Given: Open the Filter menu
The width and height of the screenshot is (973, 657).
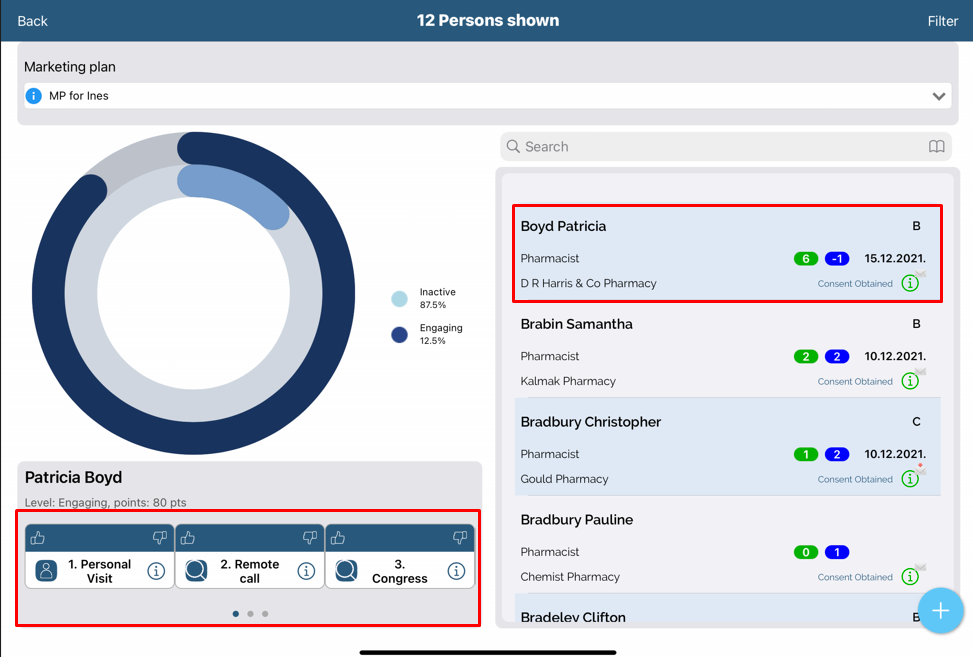Looking at the screenshot, I should click(942, 21).
